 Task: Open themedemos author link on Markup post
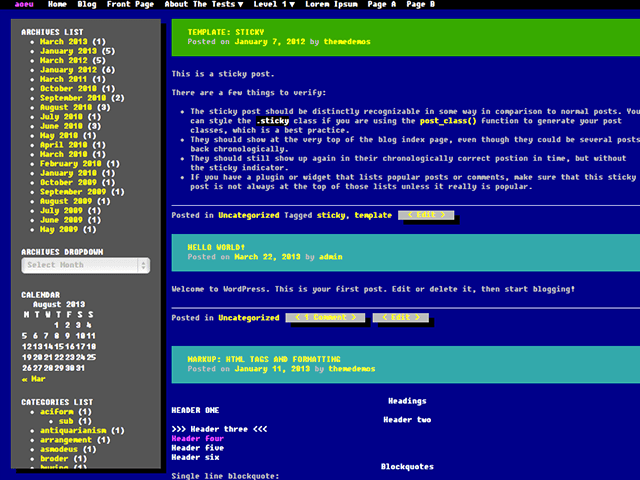coord(352,369)
